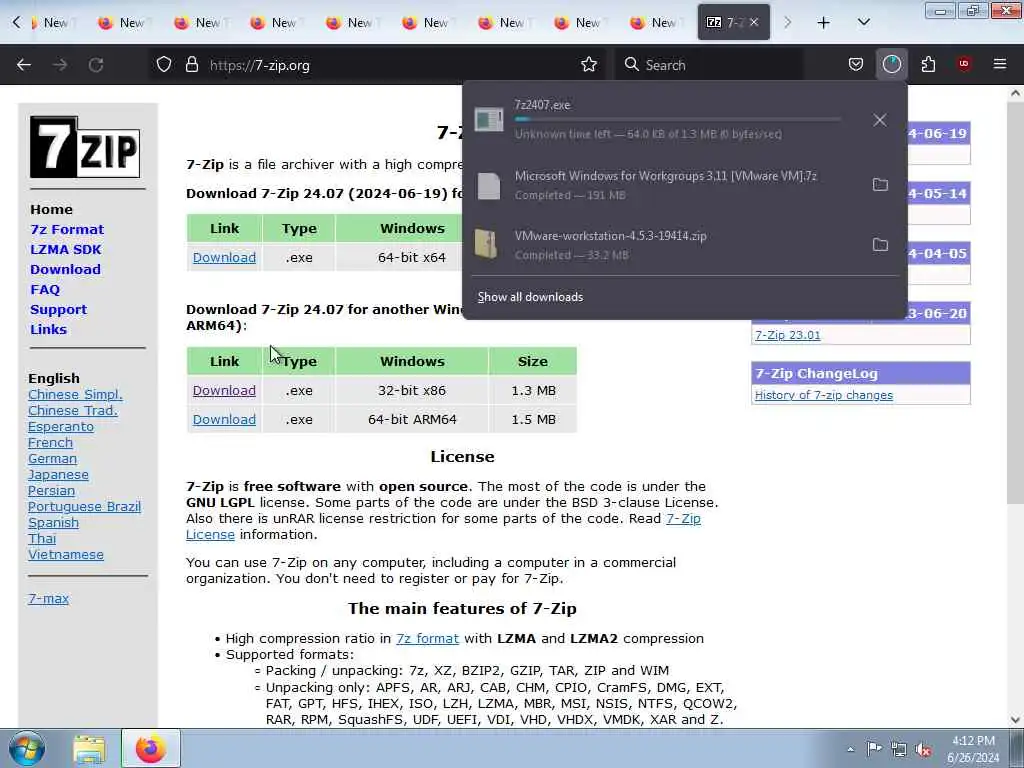Open the Firefox hamburger application menu
This screenshot has height=768, width=1024.
pos(1000,65)
